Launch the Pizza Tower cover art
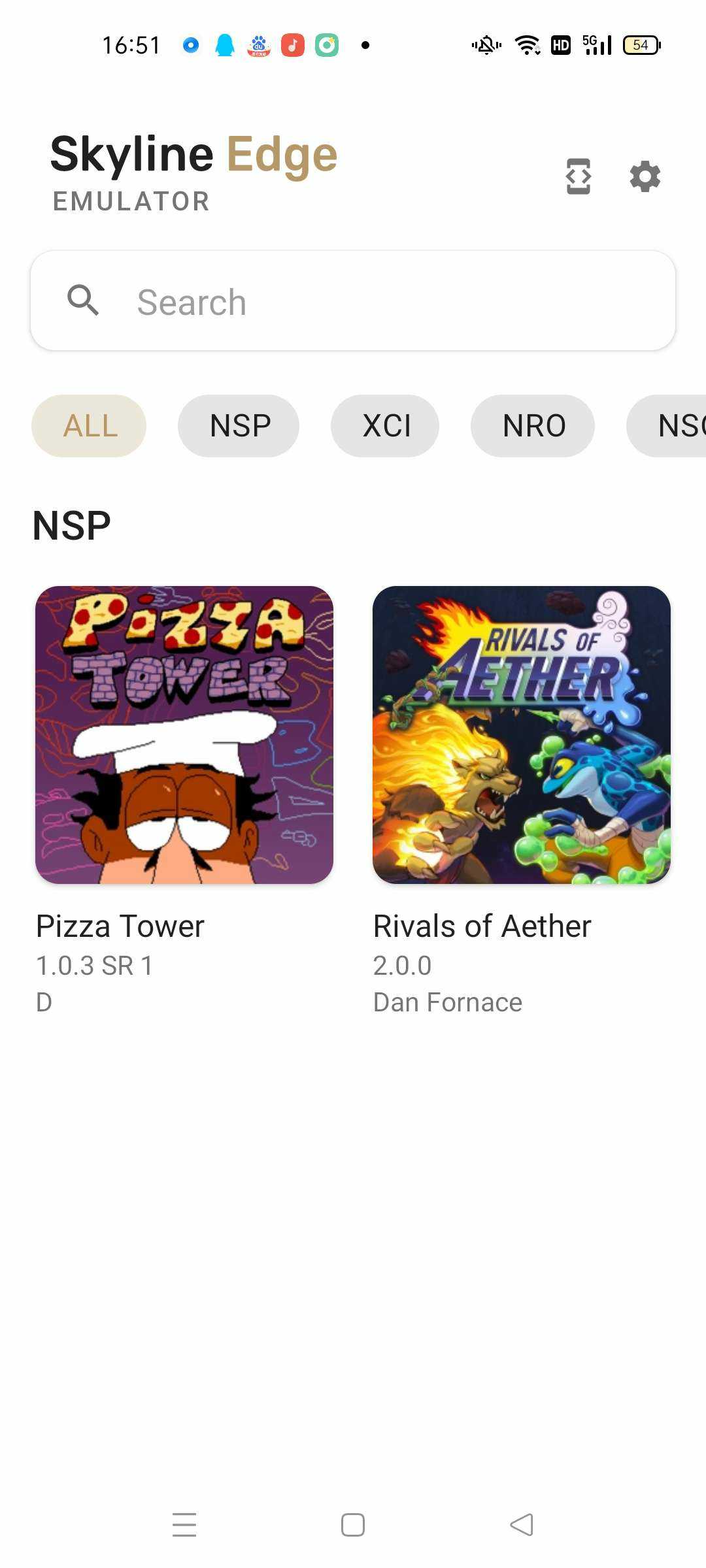This screenshot has width=706, height=1568. click(x=184, y=735)
